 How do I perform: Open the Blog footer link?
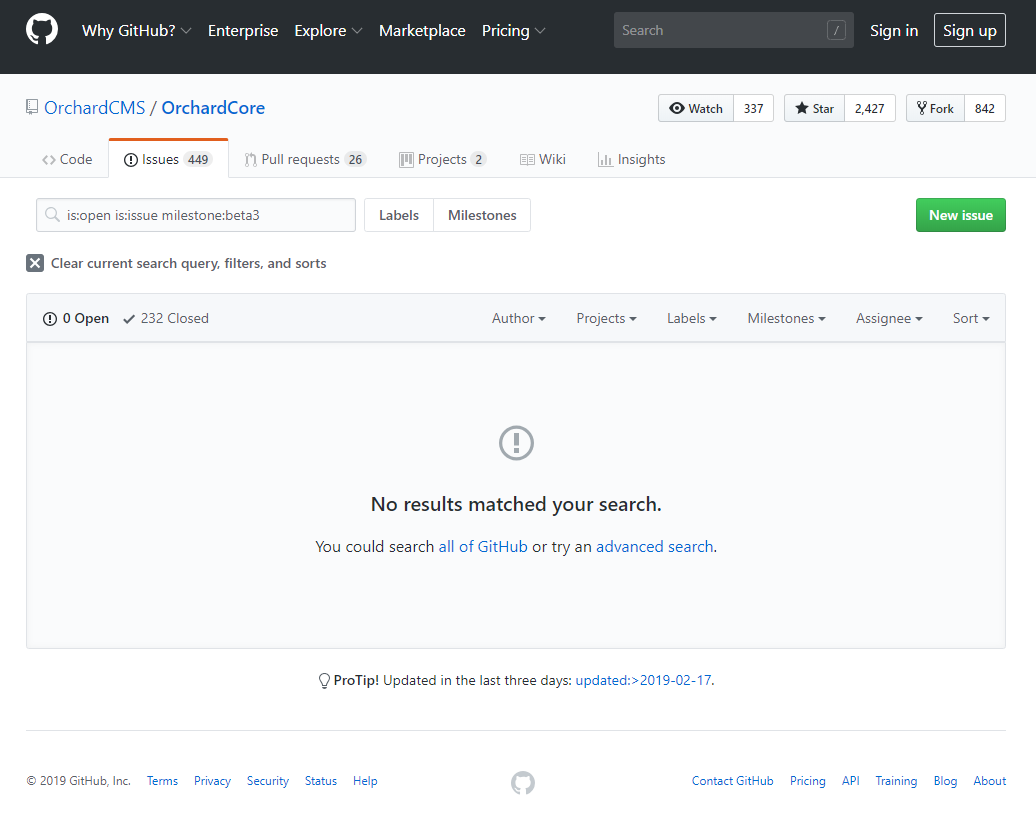point(945,781)
